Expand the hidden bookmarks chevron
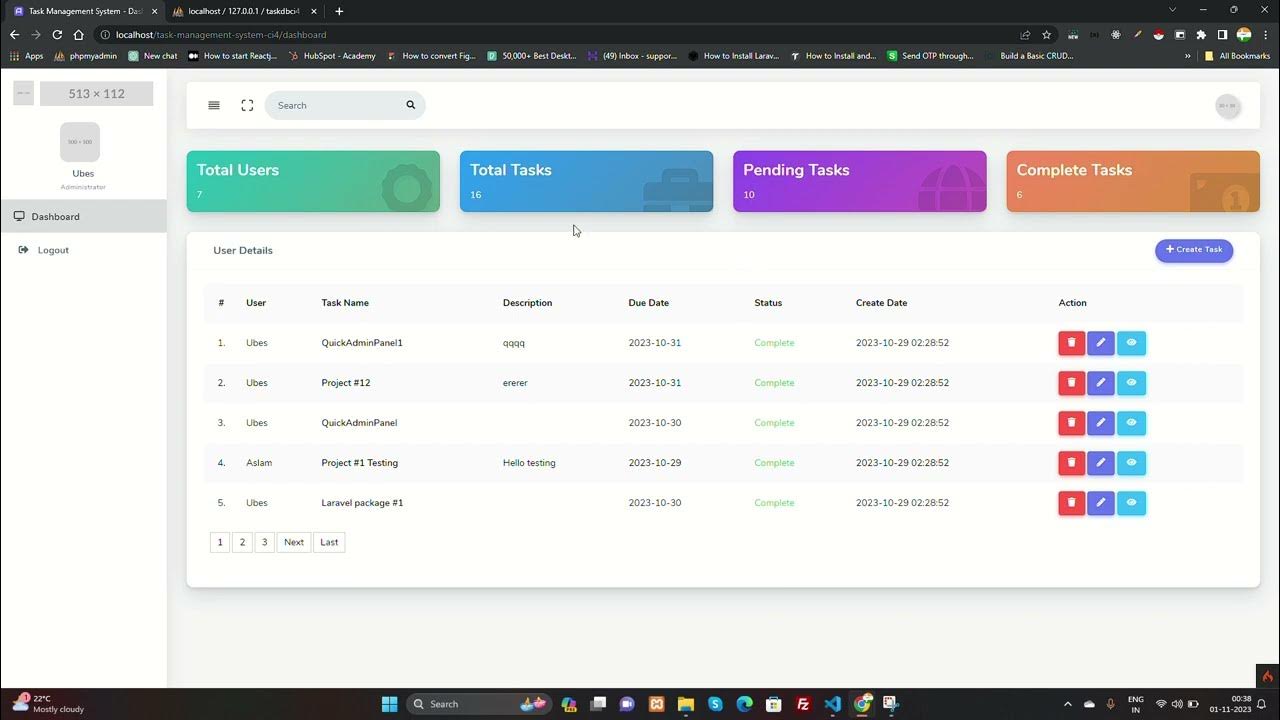The height and width of the screenshot is (720, 1280). (x=1188, y=56)
